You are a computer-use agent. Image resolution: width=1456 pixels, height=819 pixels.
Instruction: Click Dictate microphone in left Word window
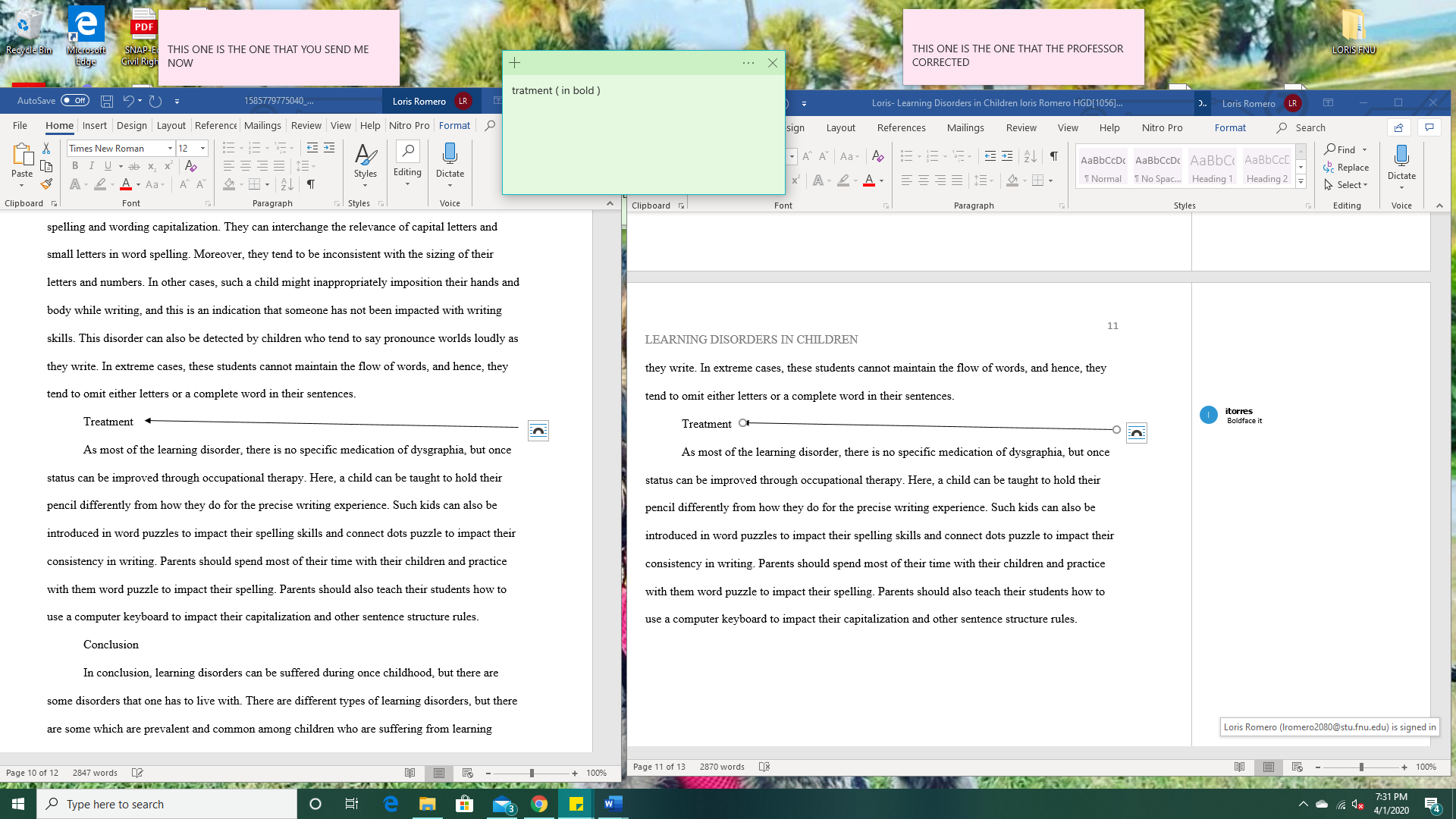pos(450,164)
